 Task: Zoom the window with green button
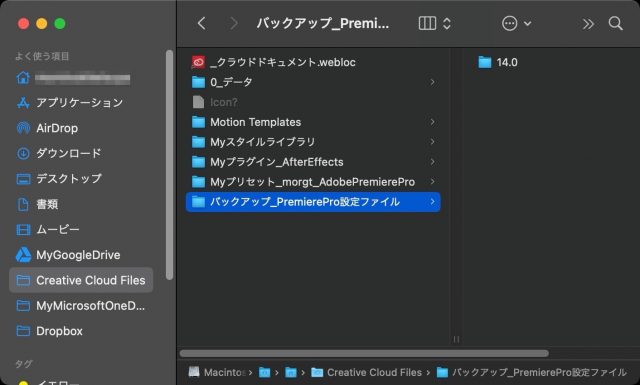(60, 24)
